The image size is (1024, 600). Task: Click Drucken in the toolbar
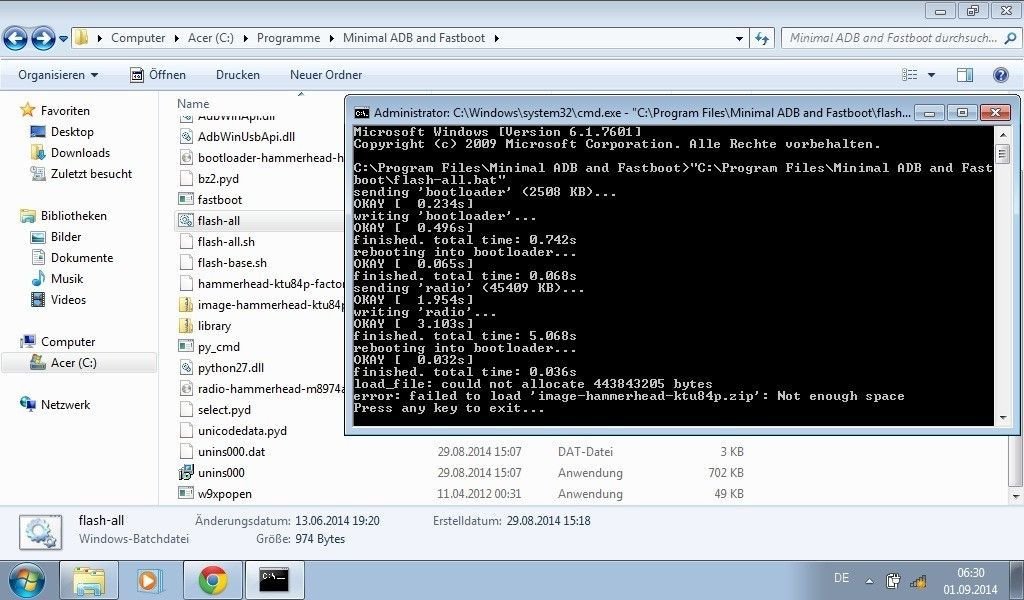pos(238,75)
